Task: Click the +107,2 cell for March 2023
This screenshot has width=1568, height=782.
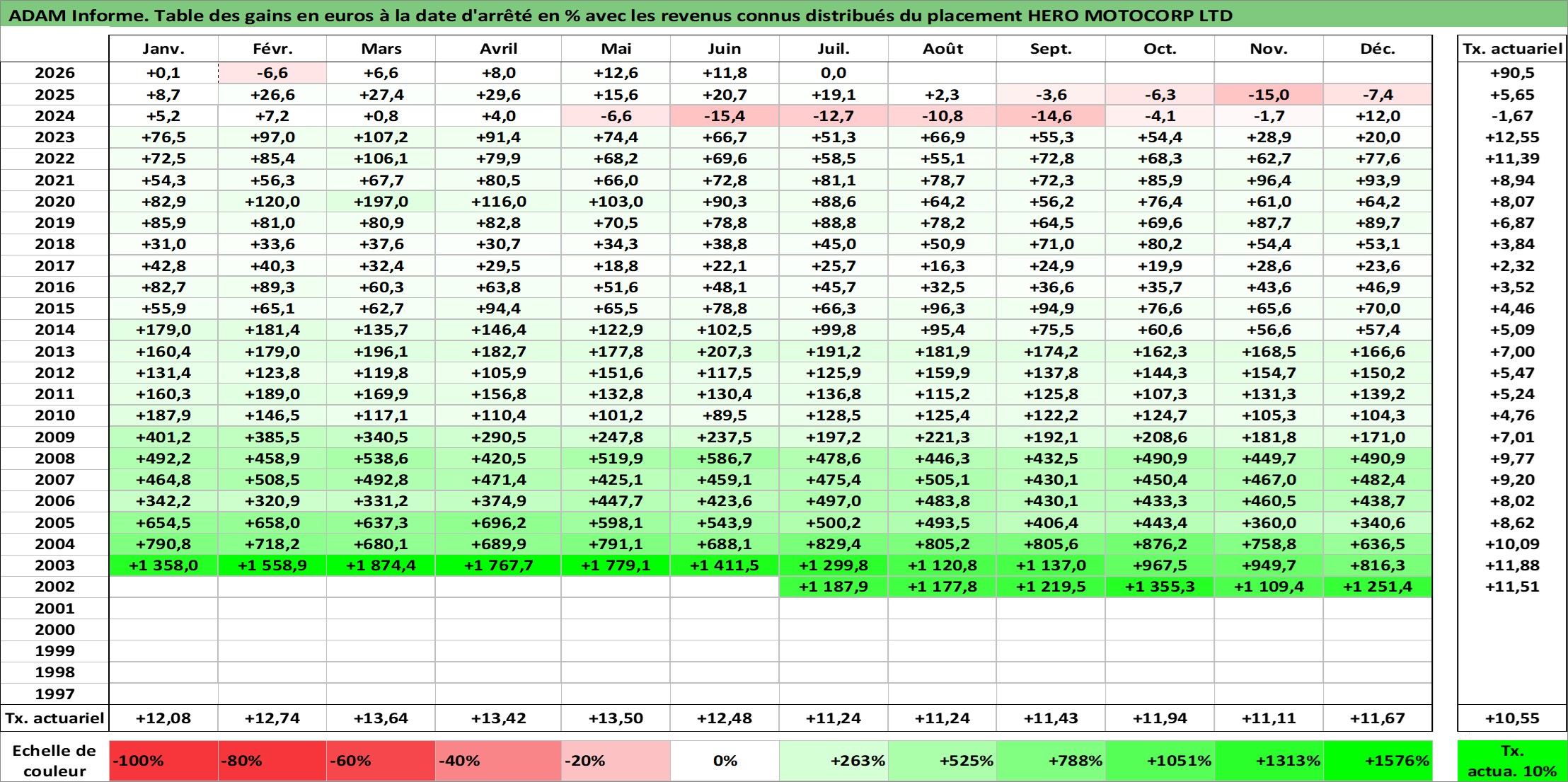Action: click(381, 137)
